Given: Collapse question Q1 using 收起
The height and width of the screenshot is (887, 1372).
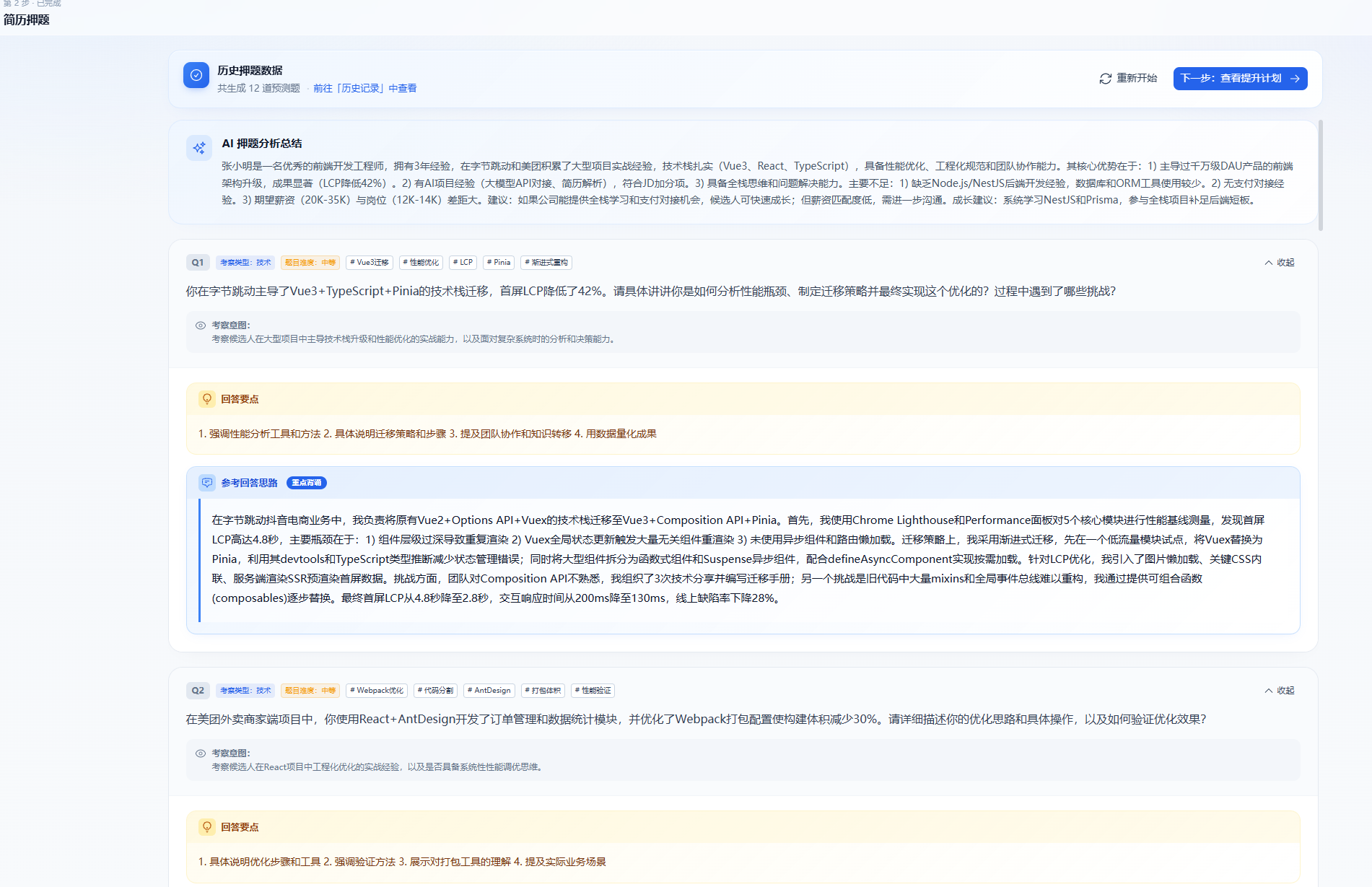Looking at the screenshot, I should coord(1280,263).
